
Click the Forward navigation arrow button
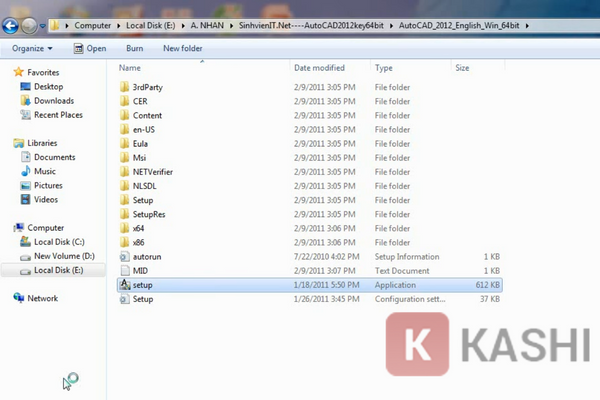[29, 26]
